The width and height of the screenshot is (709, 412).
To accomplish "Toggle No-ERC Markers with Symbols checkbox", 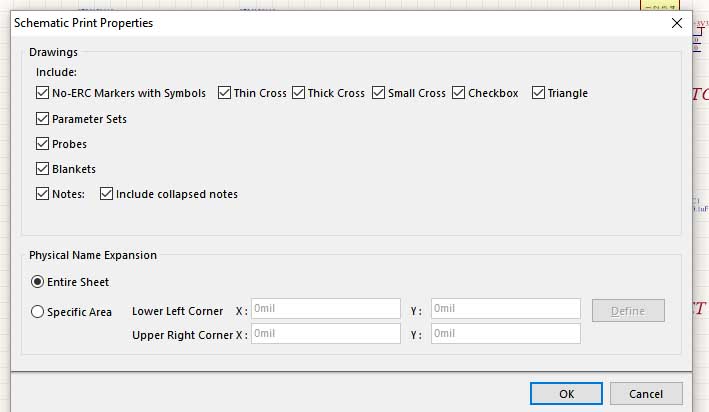I will 43,93.
